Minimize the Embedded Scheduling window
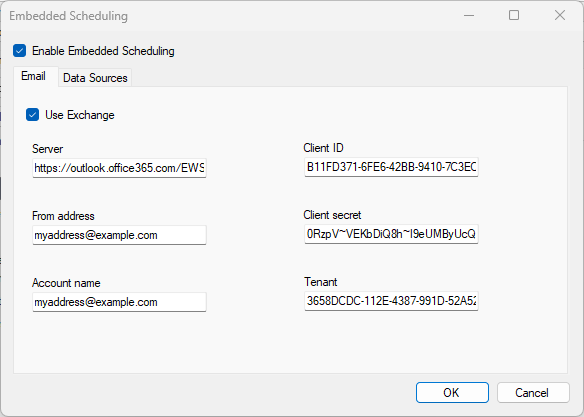 coord(469,16)
